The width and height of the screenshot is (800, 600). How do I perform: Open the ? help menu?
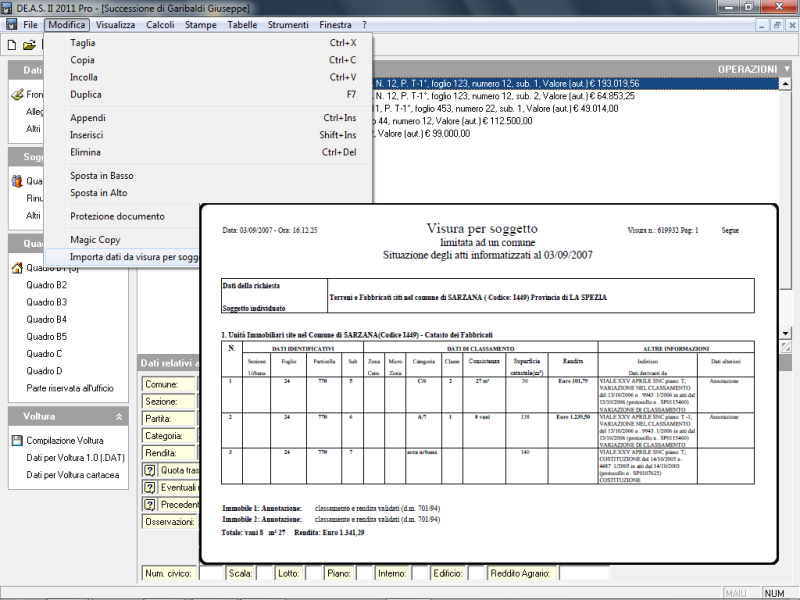pos(364,24)
